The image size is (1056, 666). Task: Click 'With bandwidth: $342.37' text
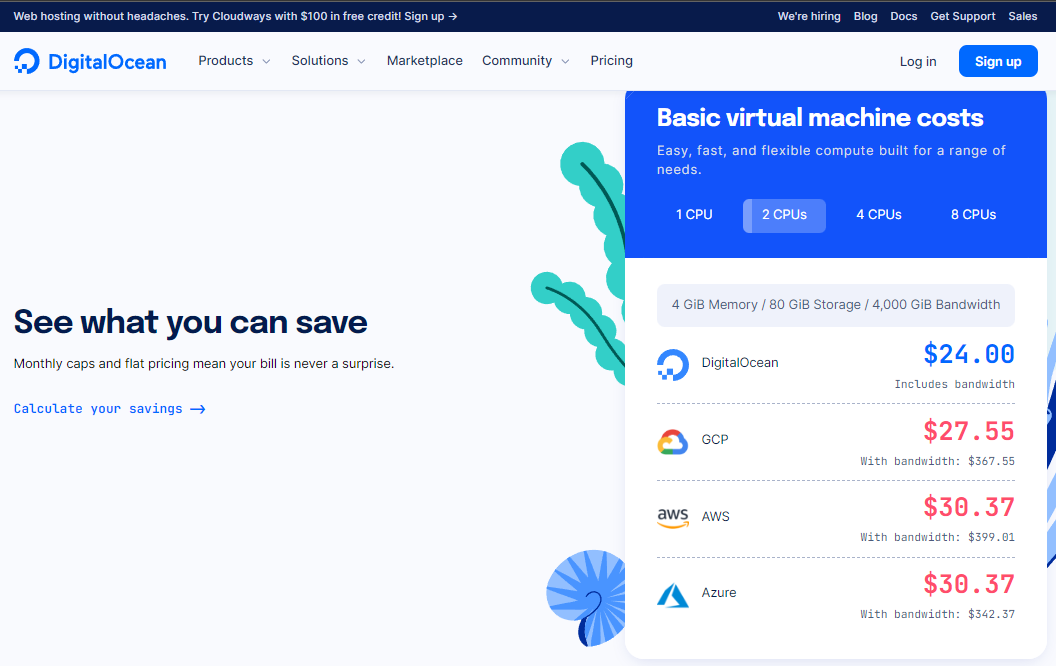point(937,614)
